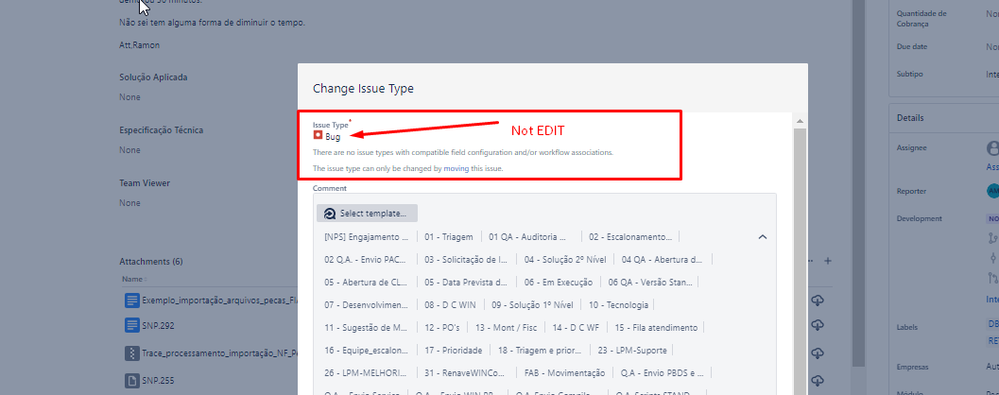Insert the '[NPS] Engajamento' comment template
The height and width of the screenshot is (395, 999).
[366, 237]
